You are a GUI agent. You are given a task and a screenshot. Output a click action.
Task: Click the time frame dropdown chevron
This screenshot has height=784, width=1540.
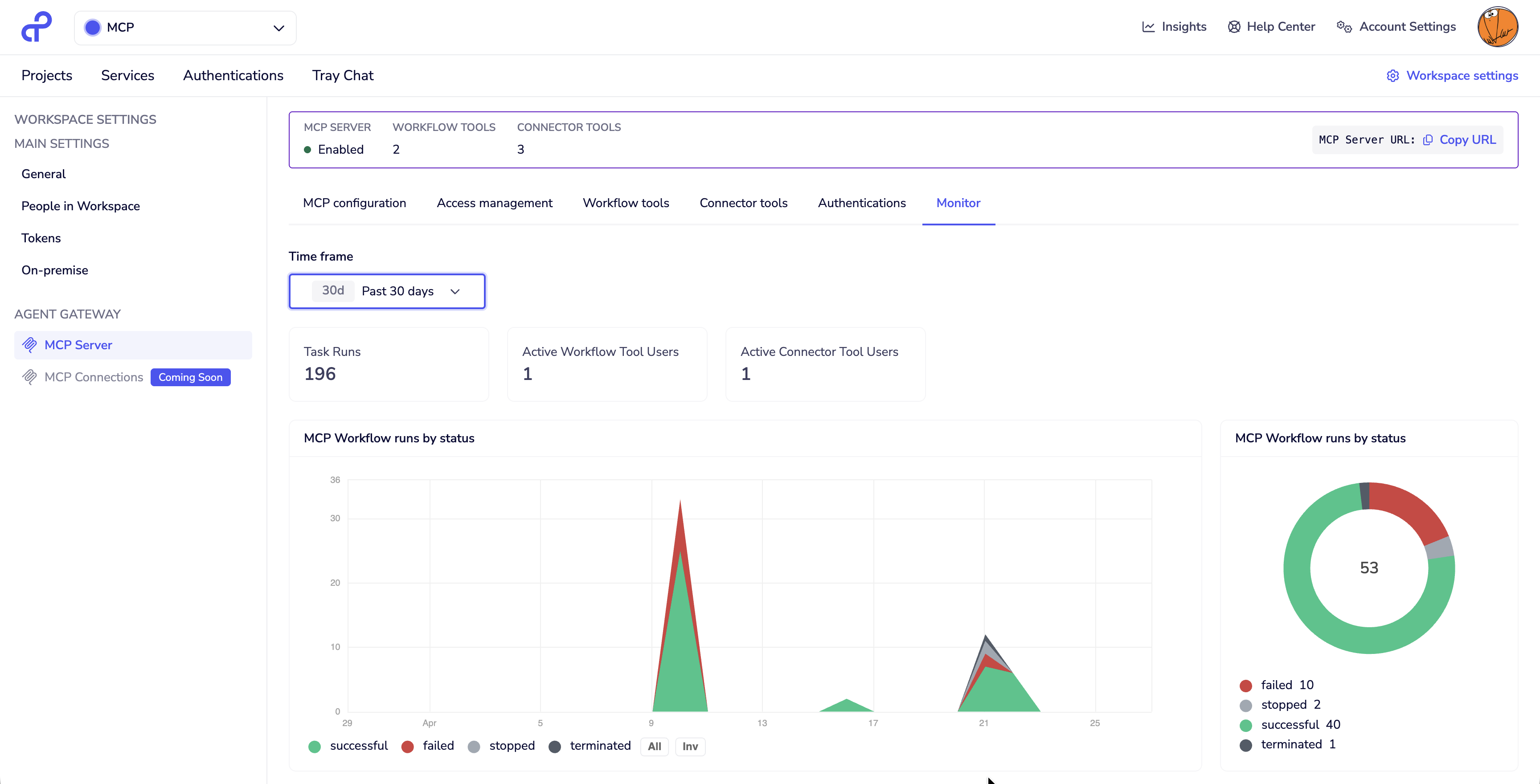click(455, 292)
